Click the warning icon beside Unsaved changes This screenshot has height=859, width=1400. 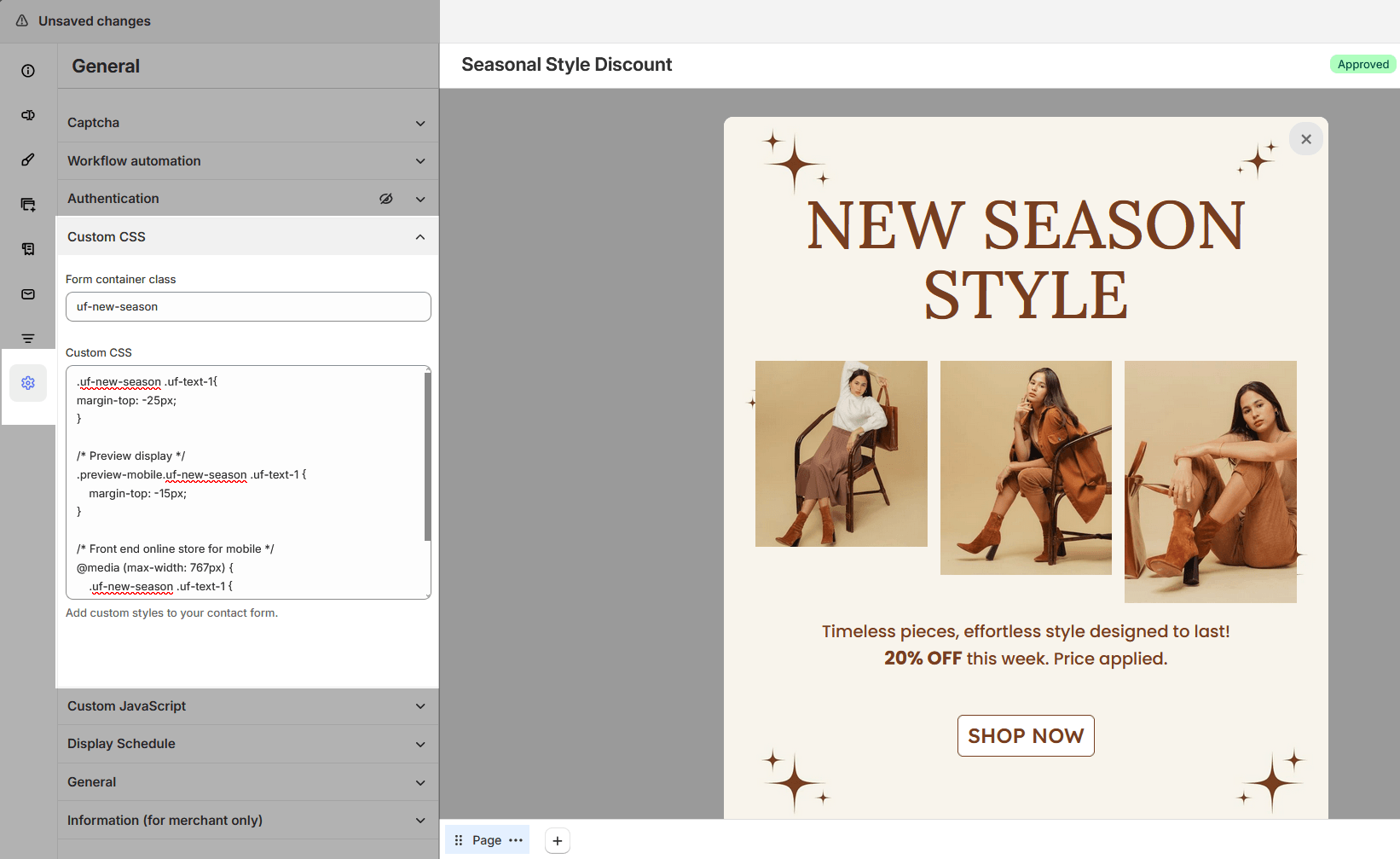click(x=22, y=20)
